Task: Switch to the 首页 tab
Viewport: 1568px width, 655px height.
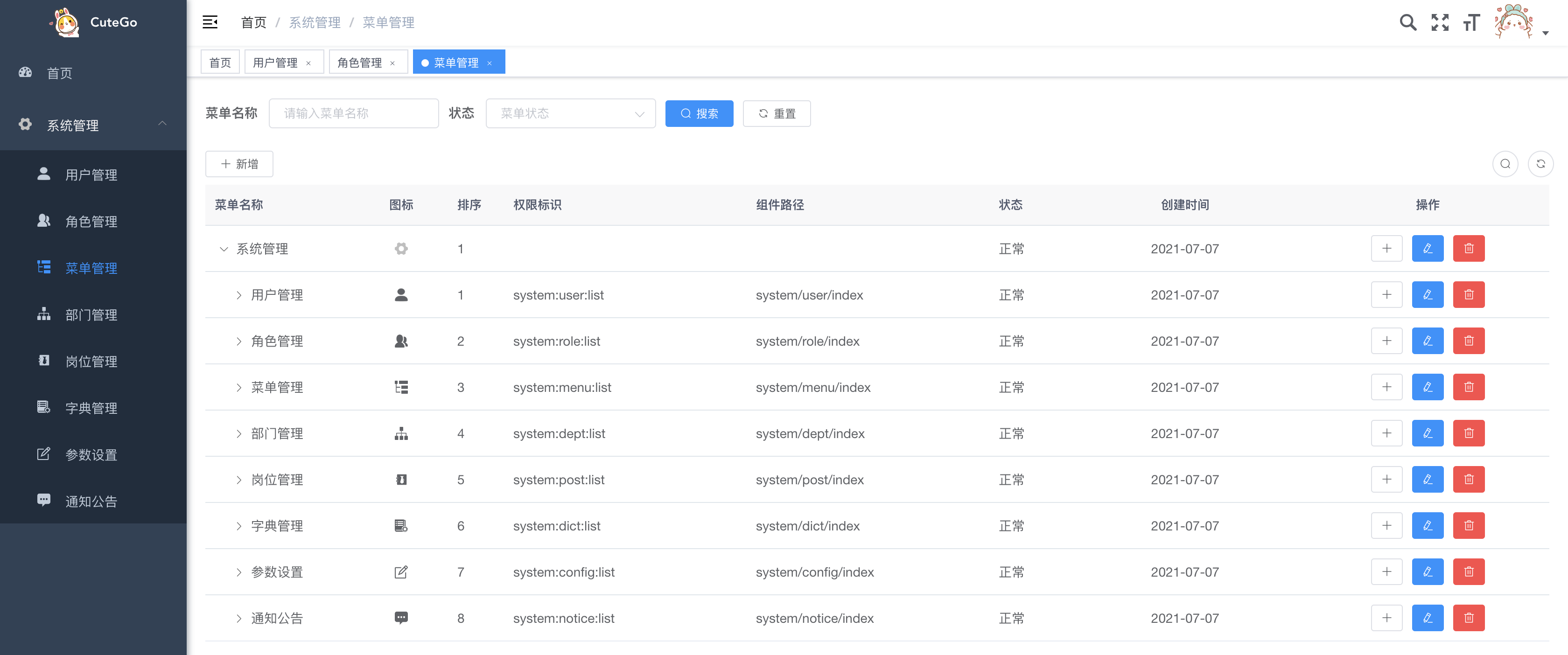Action: (x=220, y=62)
